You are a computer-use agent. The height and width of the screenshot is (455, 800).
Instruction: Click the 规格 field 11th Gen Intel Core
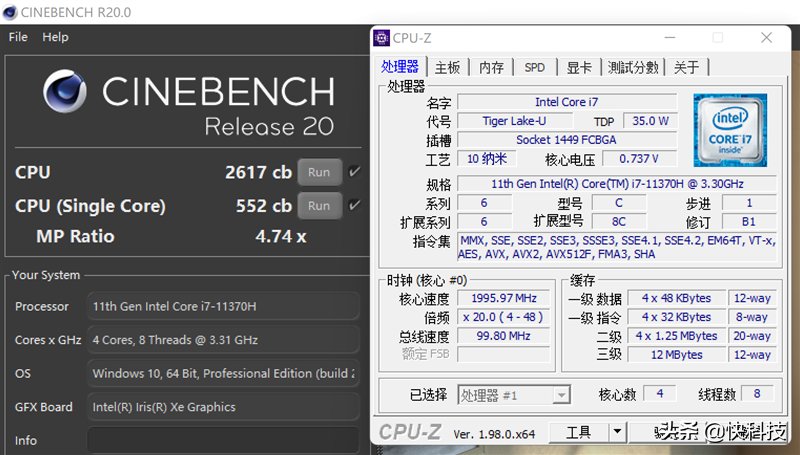(617, 184)
